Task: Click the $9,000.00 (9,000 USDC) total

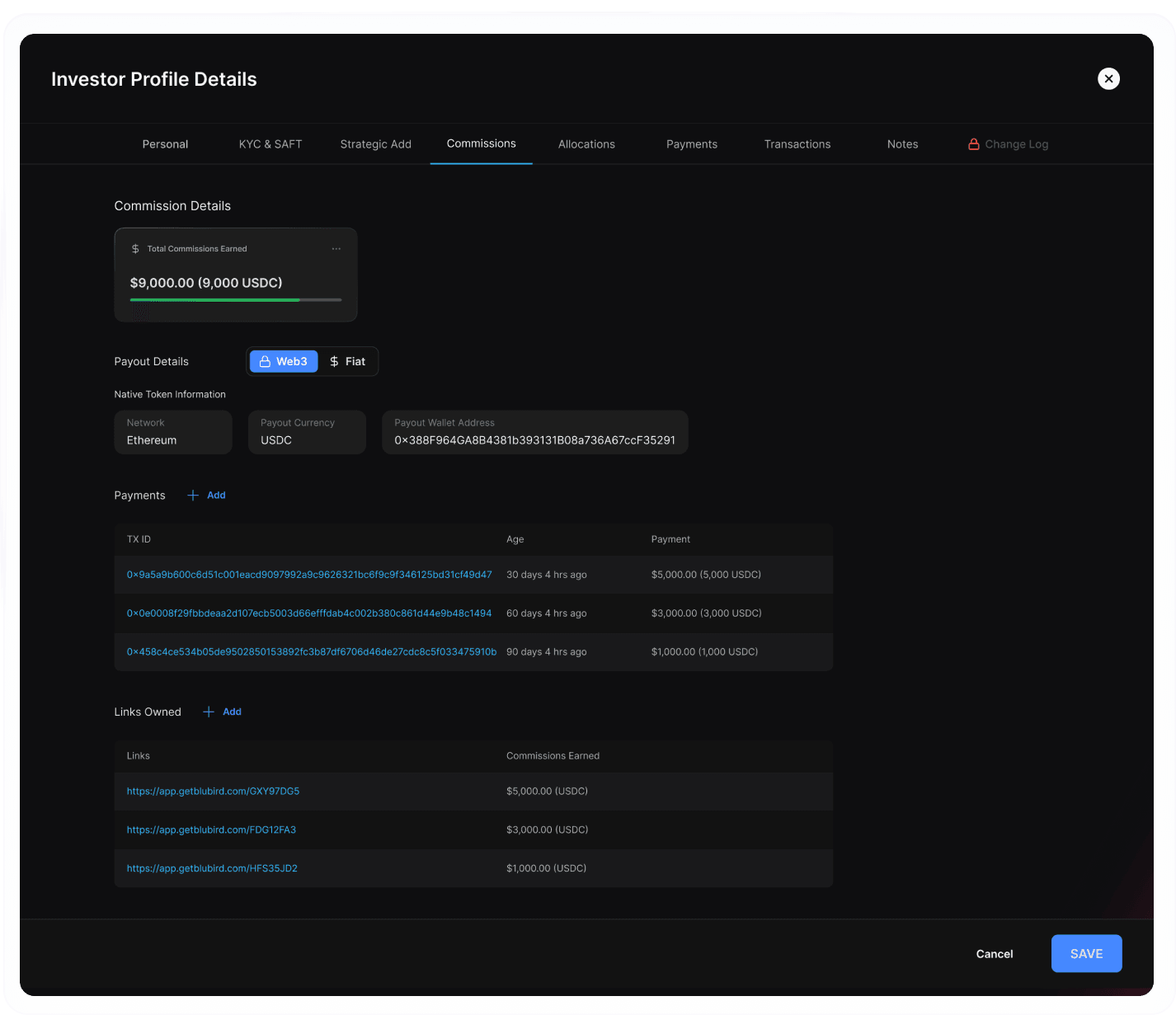Action: click(x=206, y=283)
